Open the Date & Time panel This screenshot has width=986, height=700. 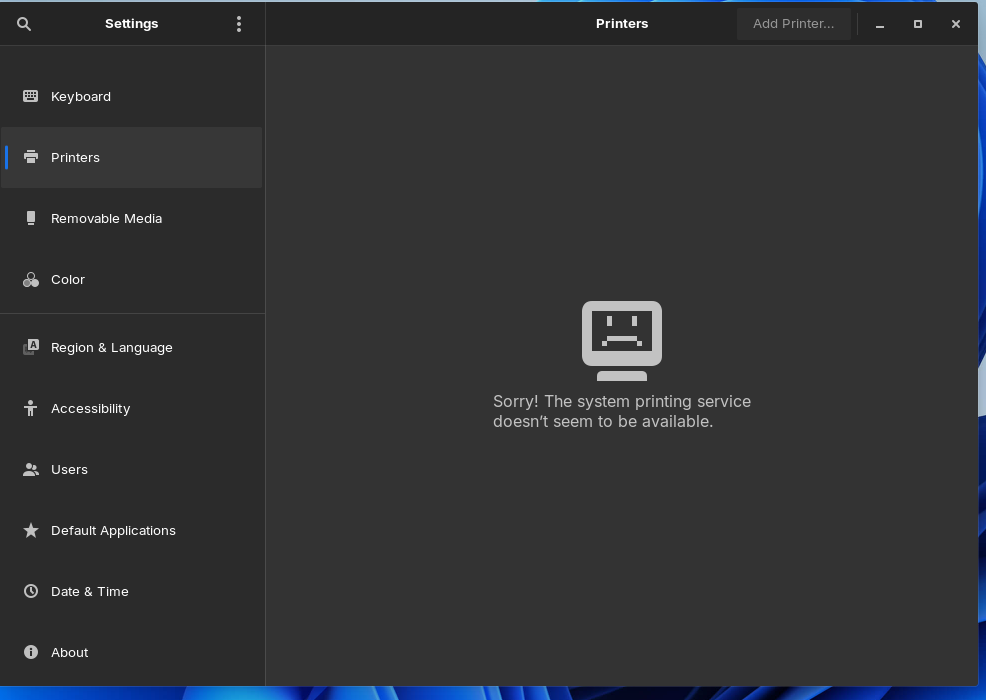[x=90, y=591]
